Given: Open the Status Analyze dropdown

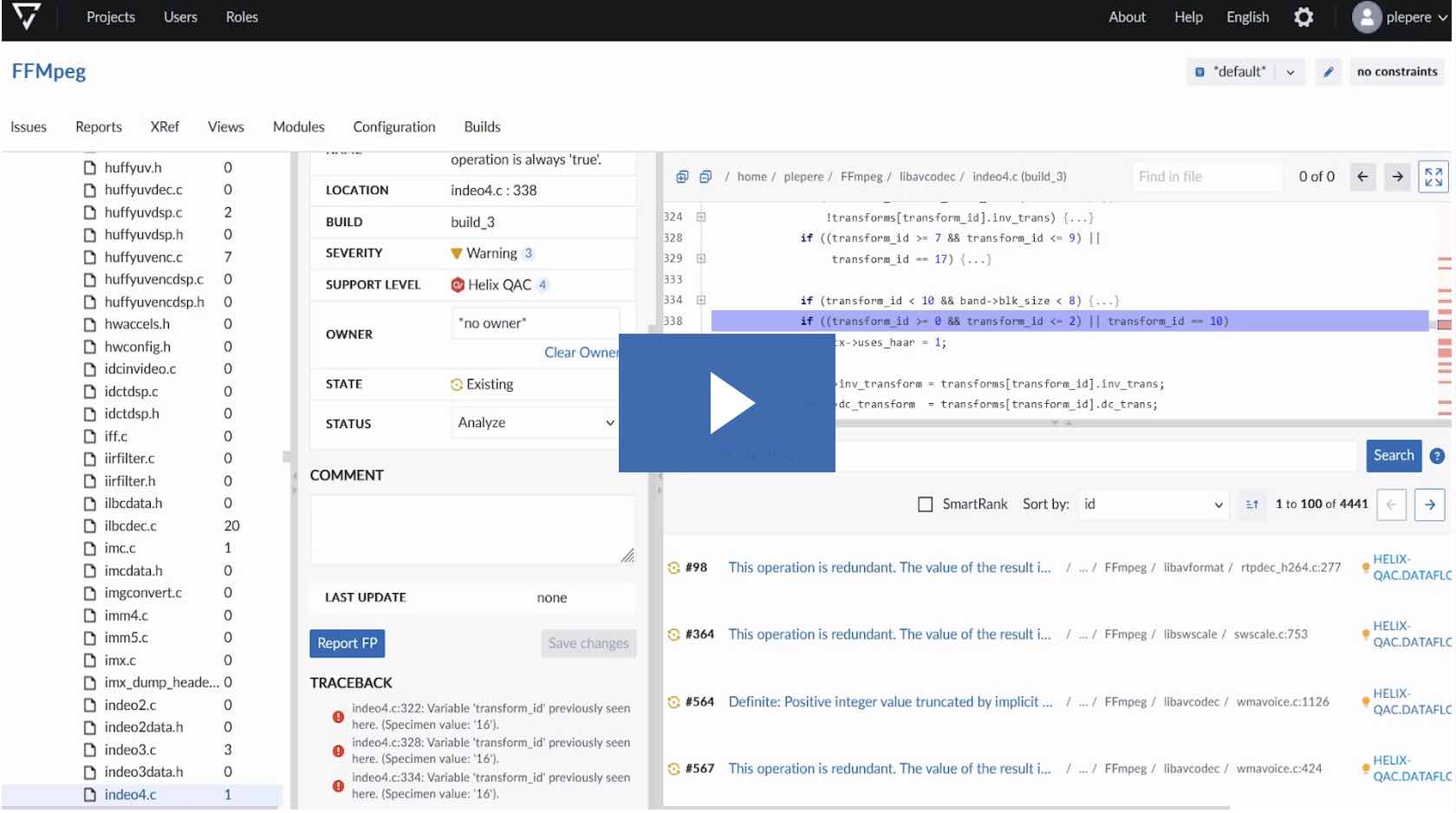Looking at the screenshot, I should 533,423.
